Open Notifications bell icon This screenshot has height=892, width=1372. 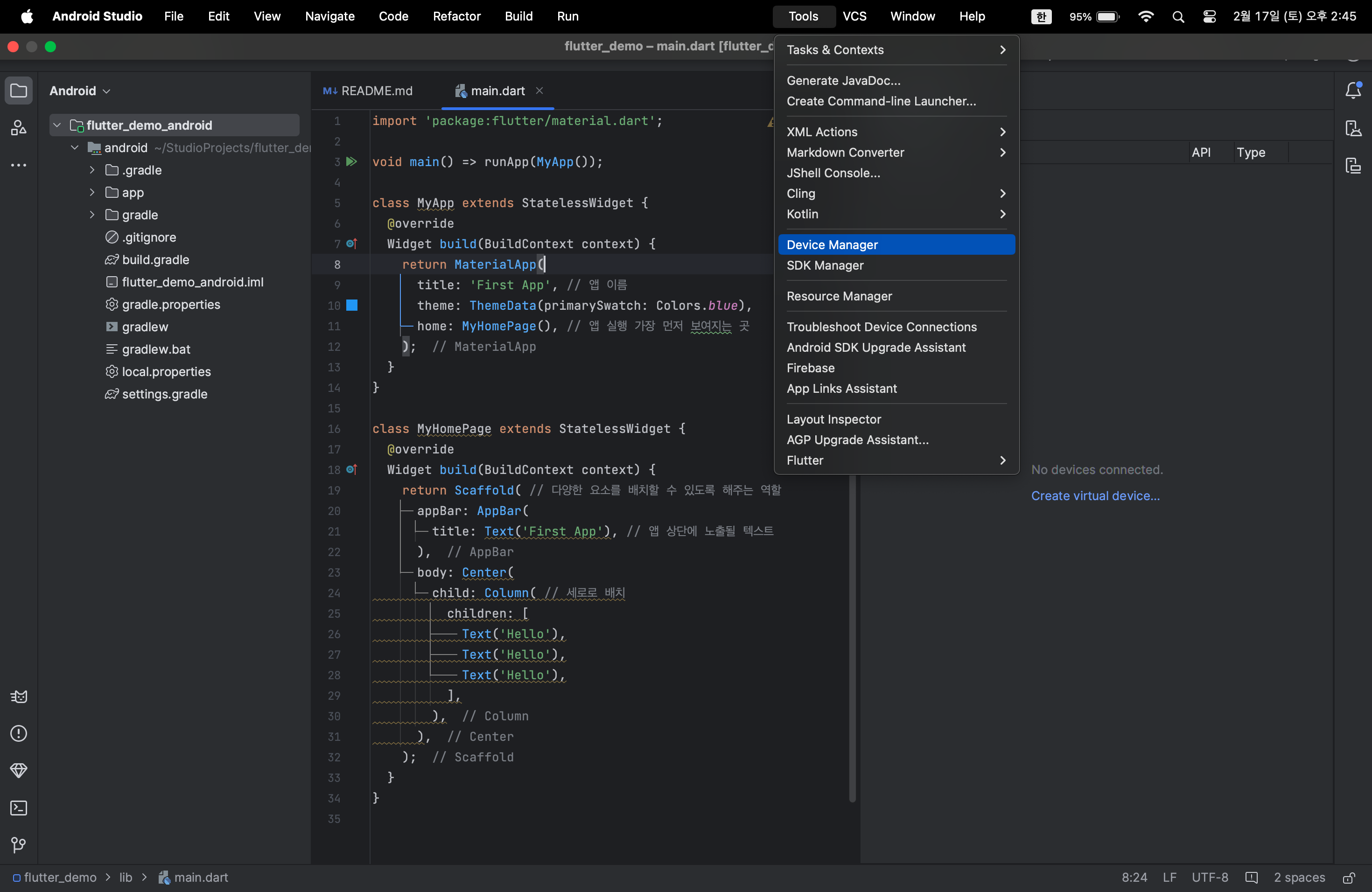pos(1353,91)
